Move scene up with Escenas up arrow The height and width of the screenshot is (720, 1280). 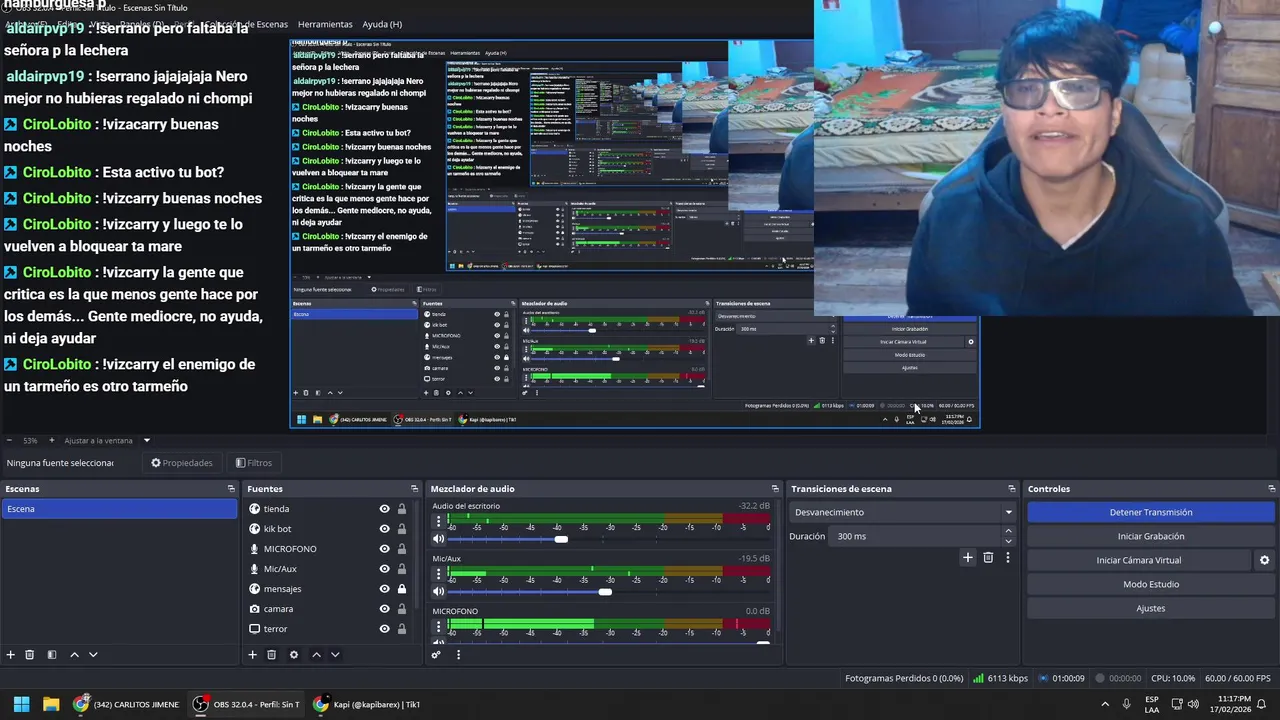tap(74, 655)
